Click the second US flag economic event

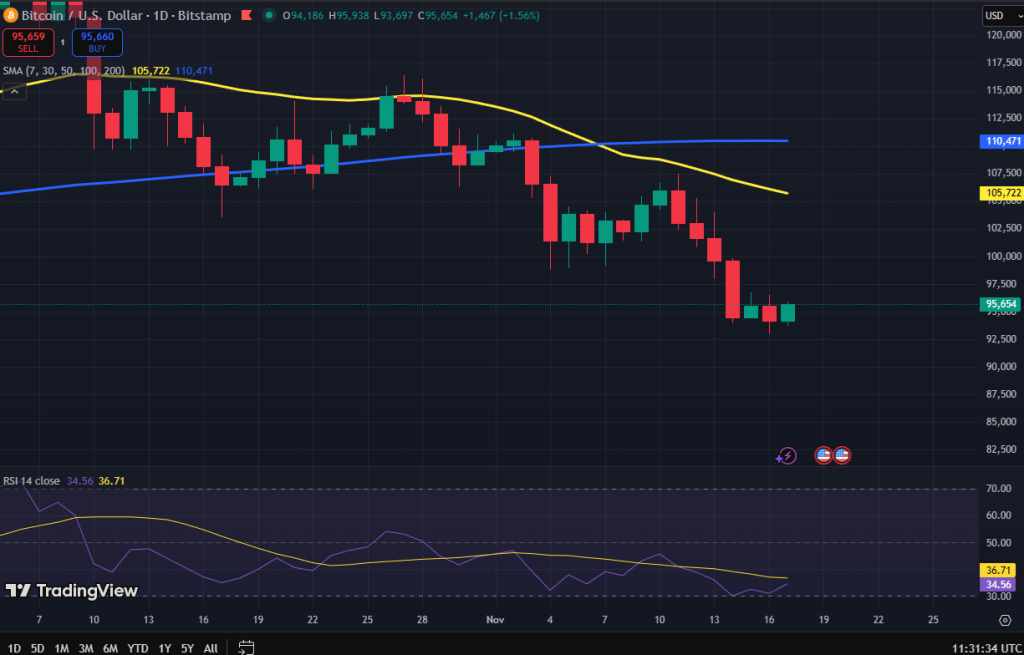coord(842,455)
